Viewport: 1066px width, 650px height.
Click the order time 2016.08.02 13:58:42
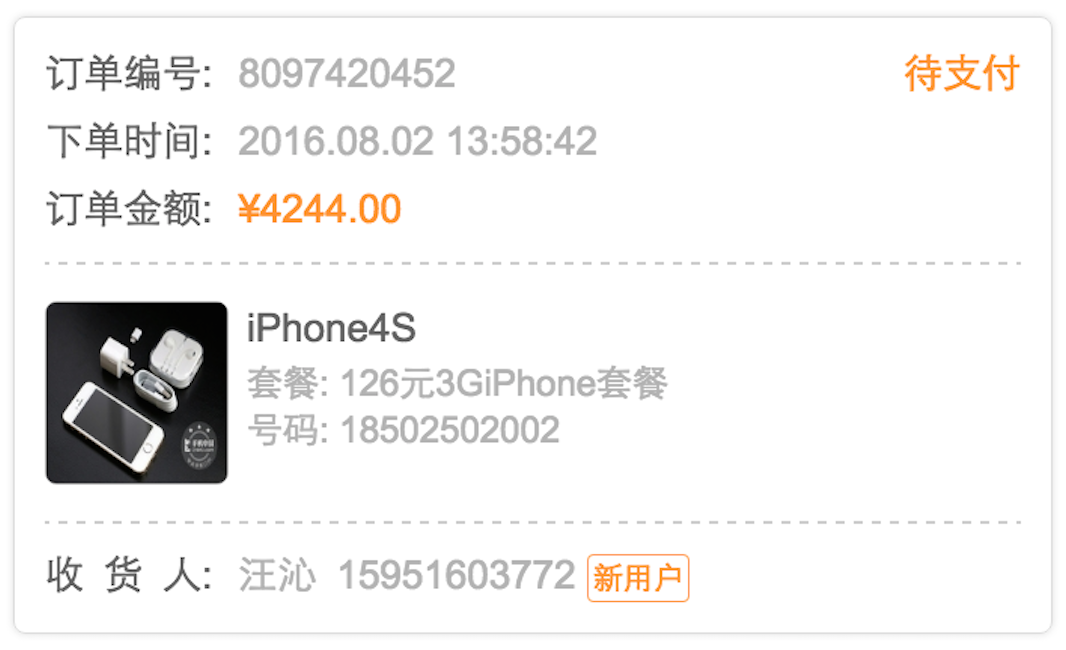(417, 141)
